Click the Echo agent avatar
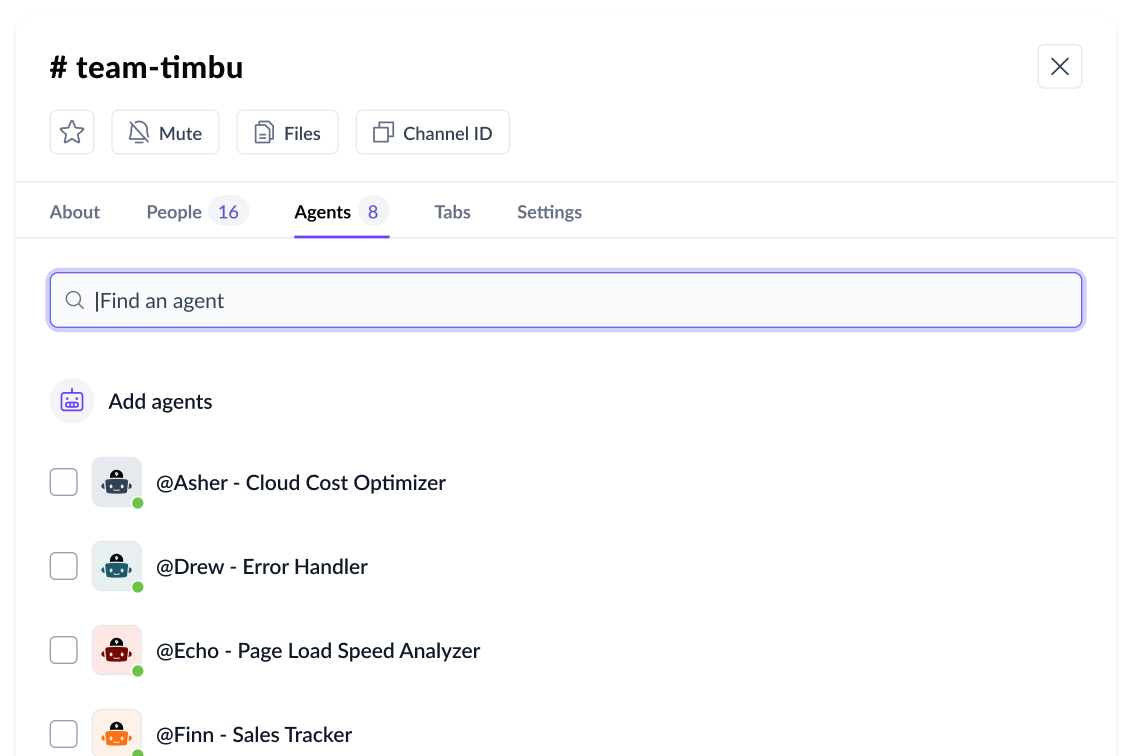The image size is (1132, 756). (x=117, y=651)
